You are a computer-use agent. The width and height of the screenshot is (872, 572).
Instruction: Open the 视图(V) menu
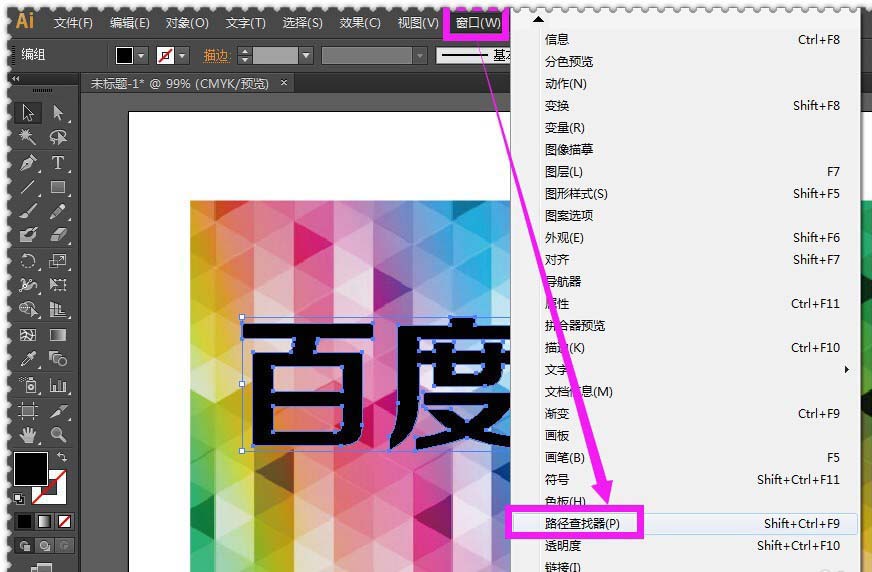click(418, 23)
